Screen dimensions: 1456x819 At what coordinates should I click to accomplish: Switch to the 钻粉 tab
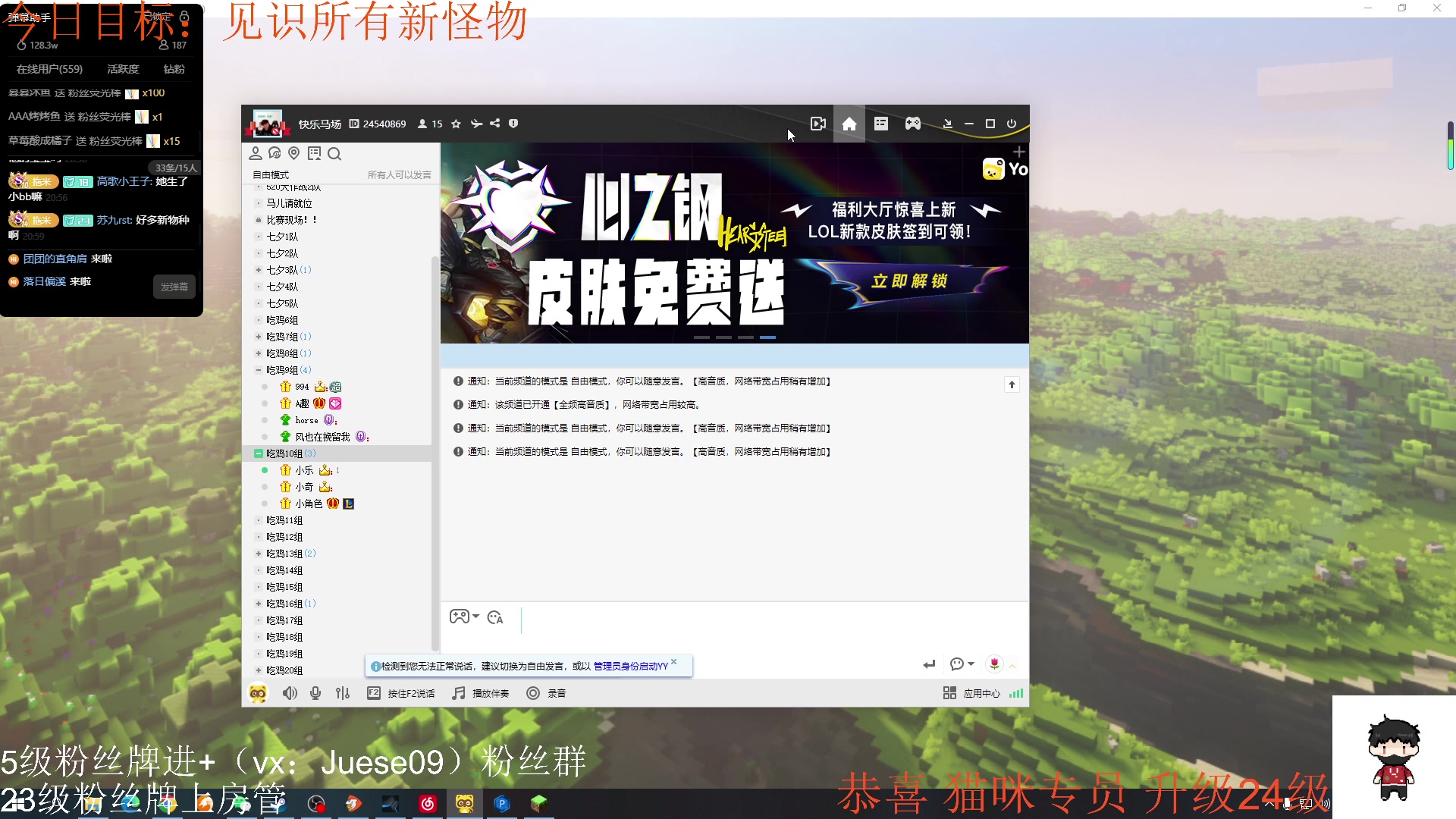(x=173, y=69)
